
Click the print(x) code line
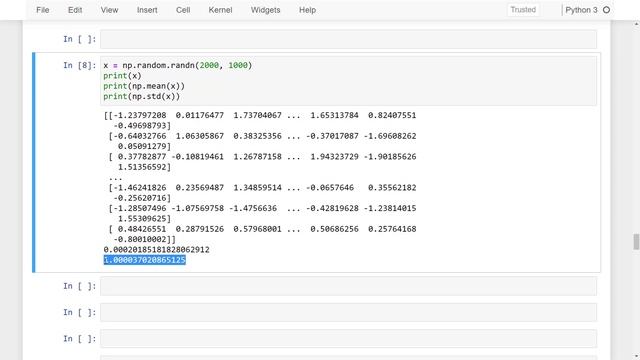pyautogui.click(x=122, y=76)
